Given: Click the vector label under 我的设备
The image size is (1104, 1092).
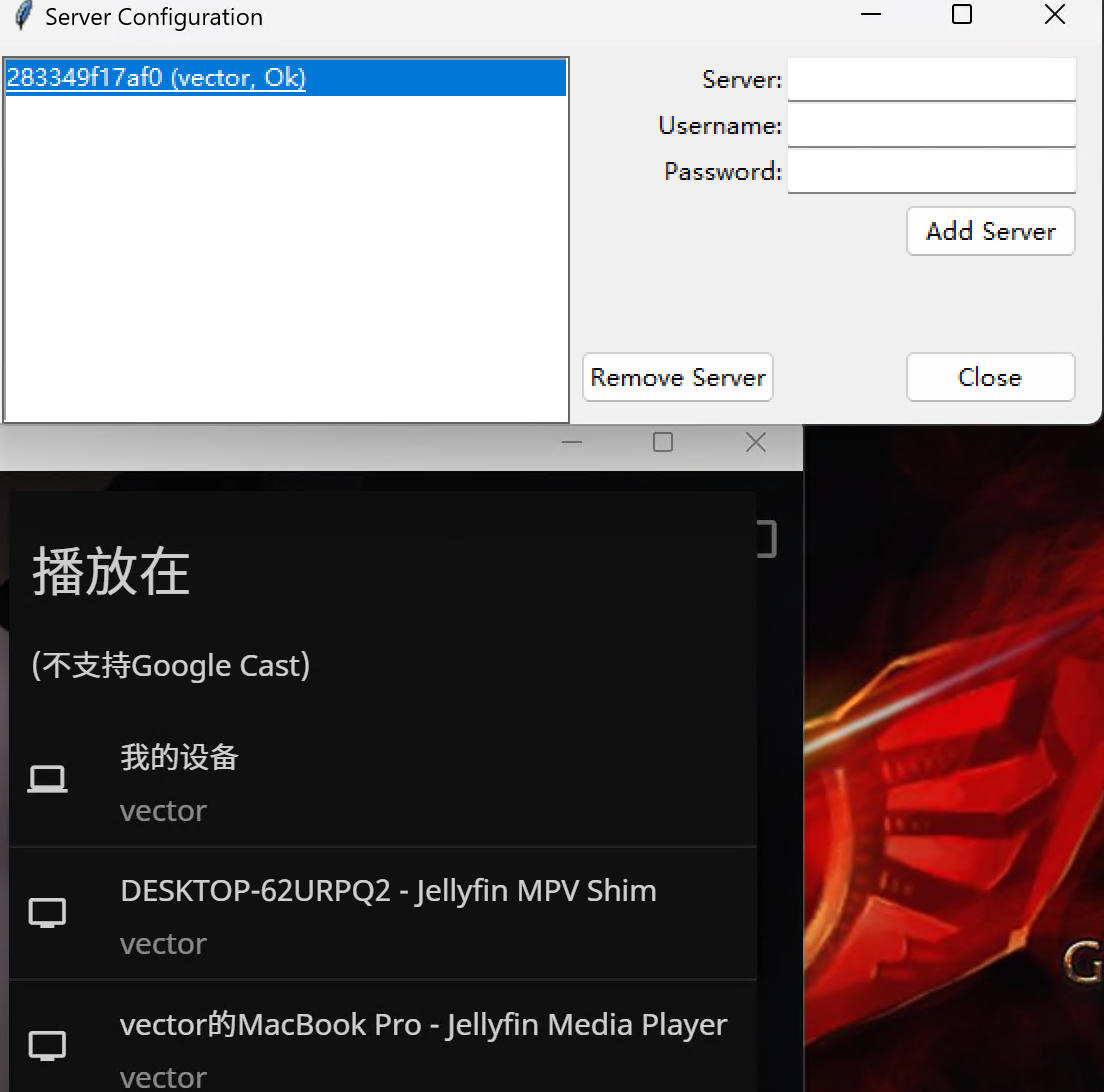Looking at the screenshot, I should [x=163, y=811].
